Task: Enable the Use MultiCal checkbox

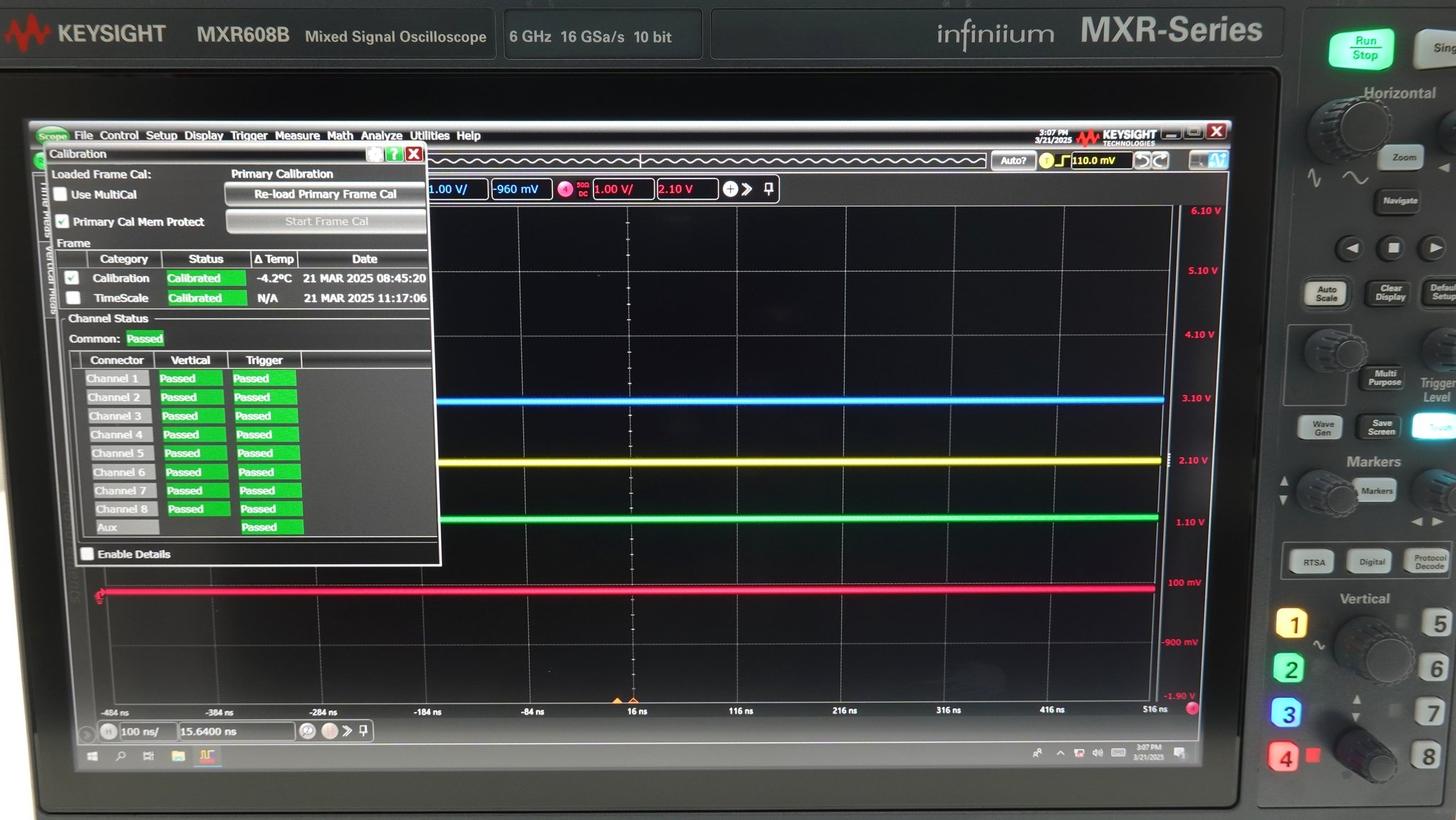Action: pyautogui.click(x=60, y=194)
